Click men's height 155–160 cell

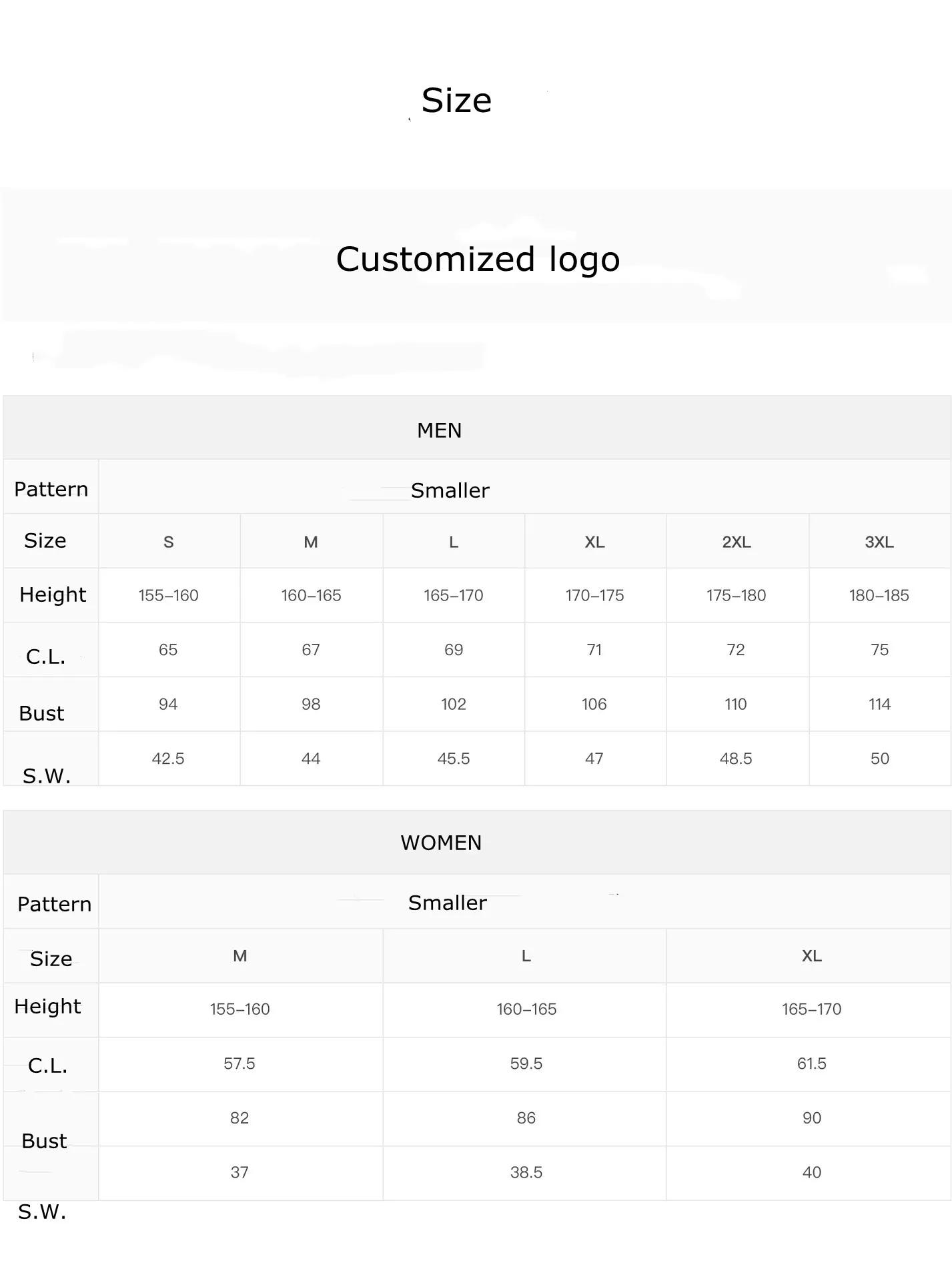(x=168, y=595)
